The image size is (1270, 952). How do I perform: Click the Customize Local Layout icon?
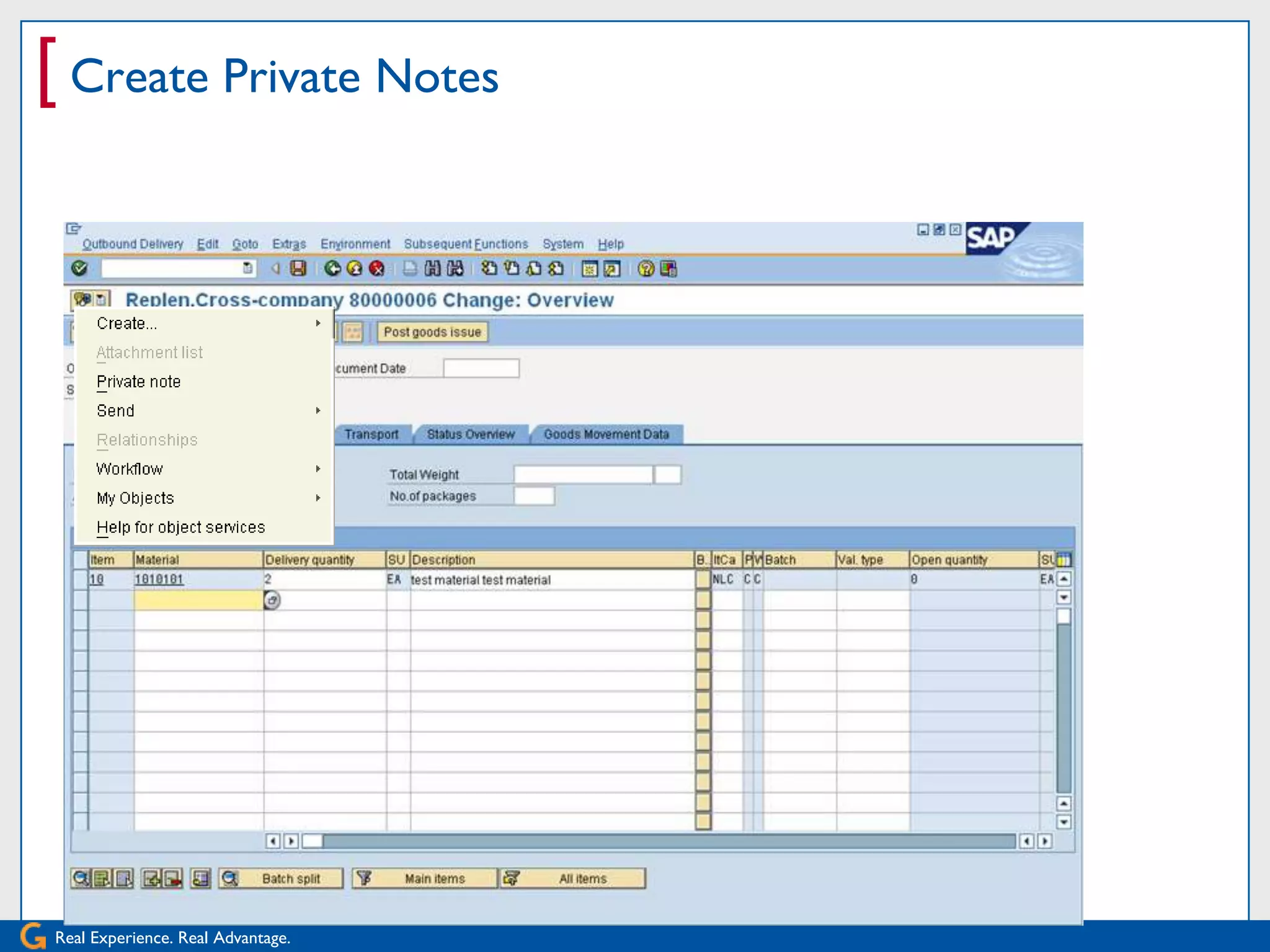[x=668, y=269]
